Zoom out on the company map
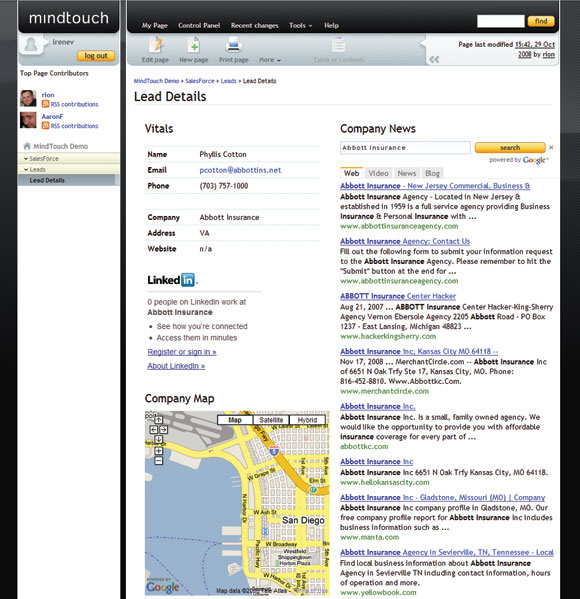Image resolution: width=580 pixels, height=599 pixels. 158,461
